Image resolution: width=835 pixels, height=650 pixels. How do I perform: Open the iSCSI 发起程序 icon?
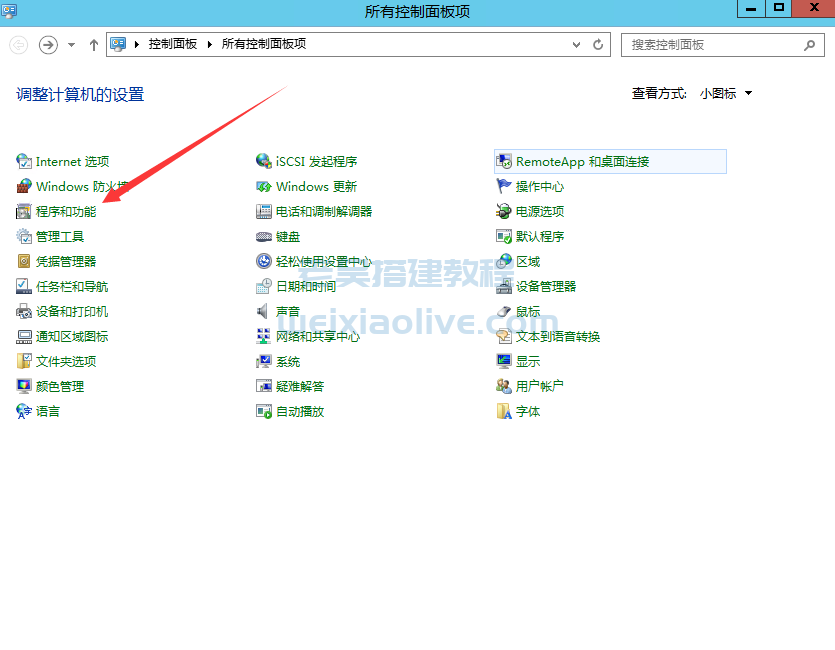click(x=264, y=162)
